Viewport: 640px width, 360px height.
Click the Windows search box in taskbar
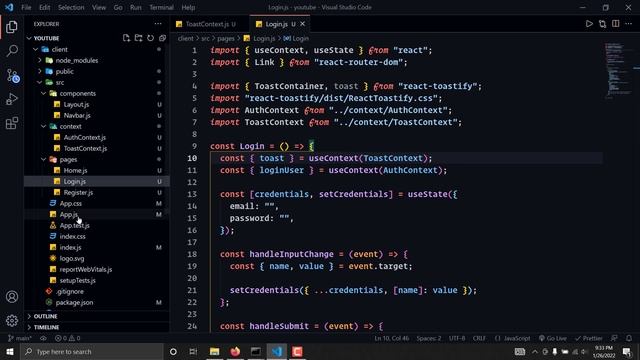click(92, 351)
